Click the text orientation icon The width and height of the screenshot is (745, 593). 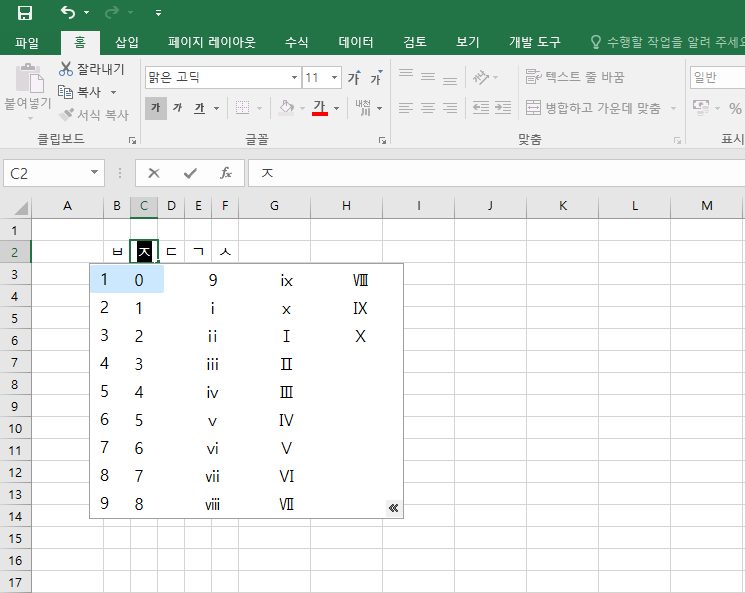(x=481, y=77)
